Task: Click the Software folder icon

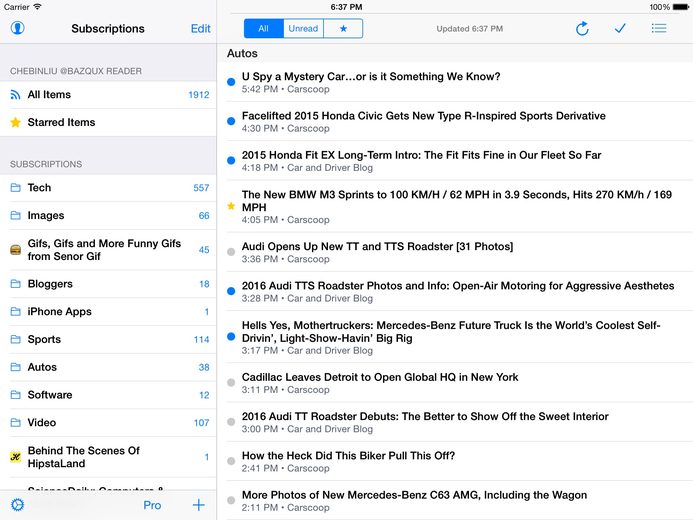Action: 15,395
